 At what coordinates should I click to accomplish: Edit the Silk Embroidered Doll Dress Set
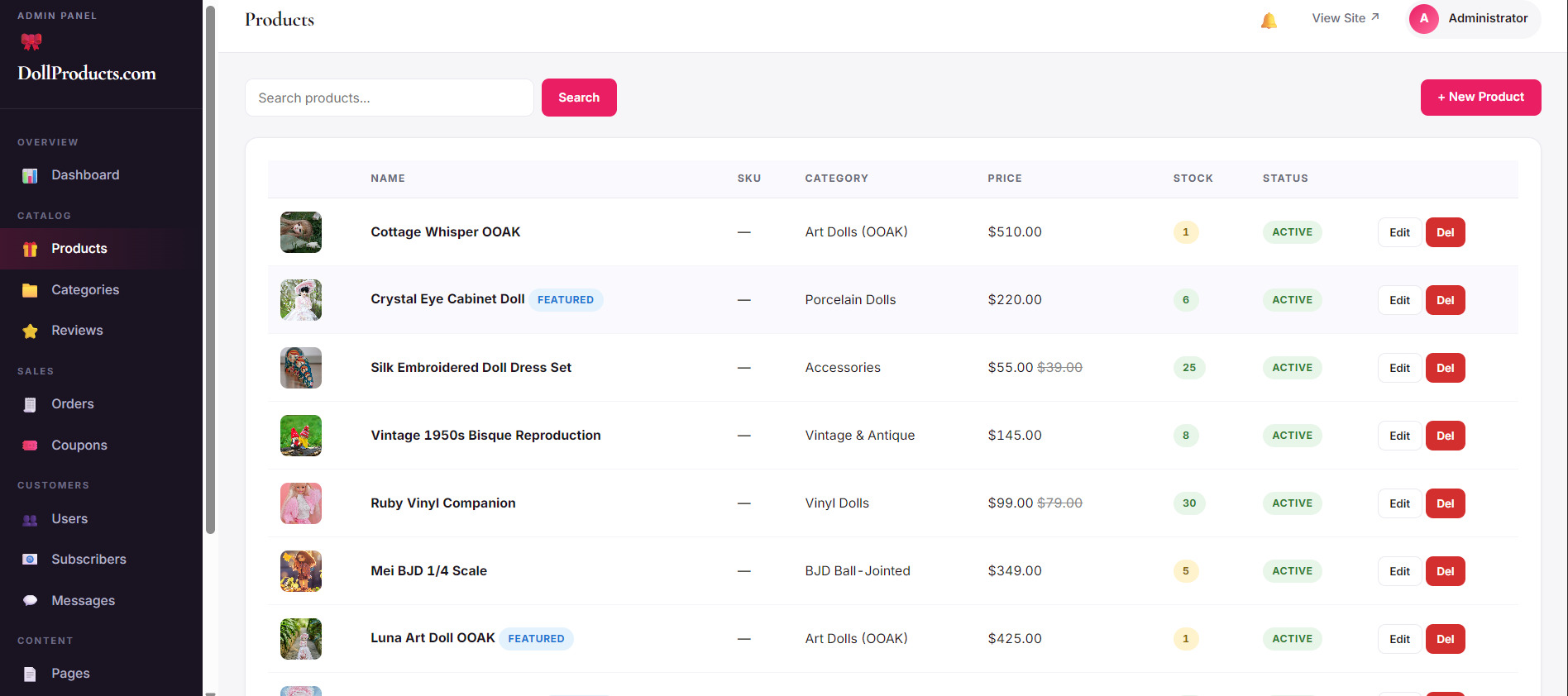click(1399, 368)
